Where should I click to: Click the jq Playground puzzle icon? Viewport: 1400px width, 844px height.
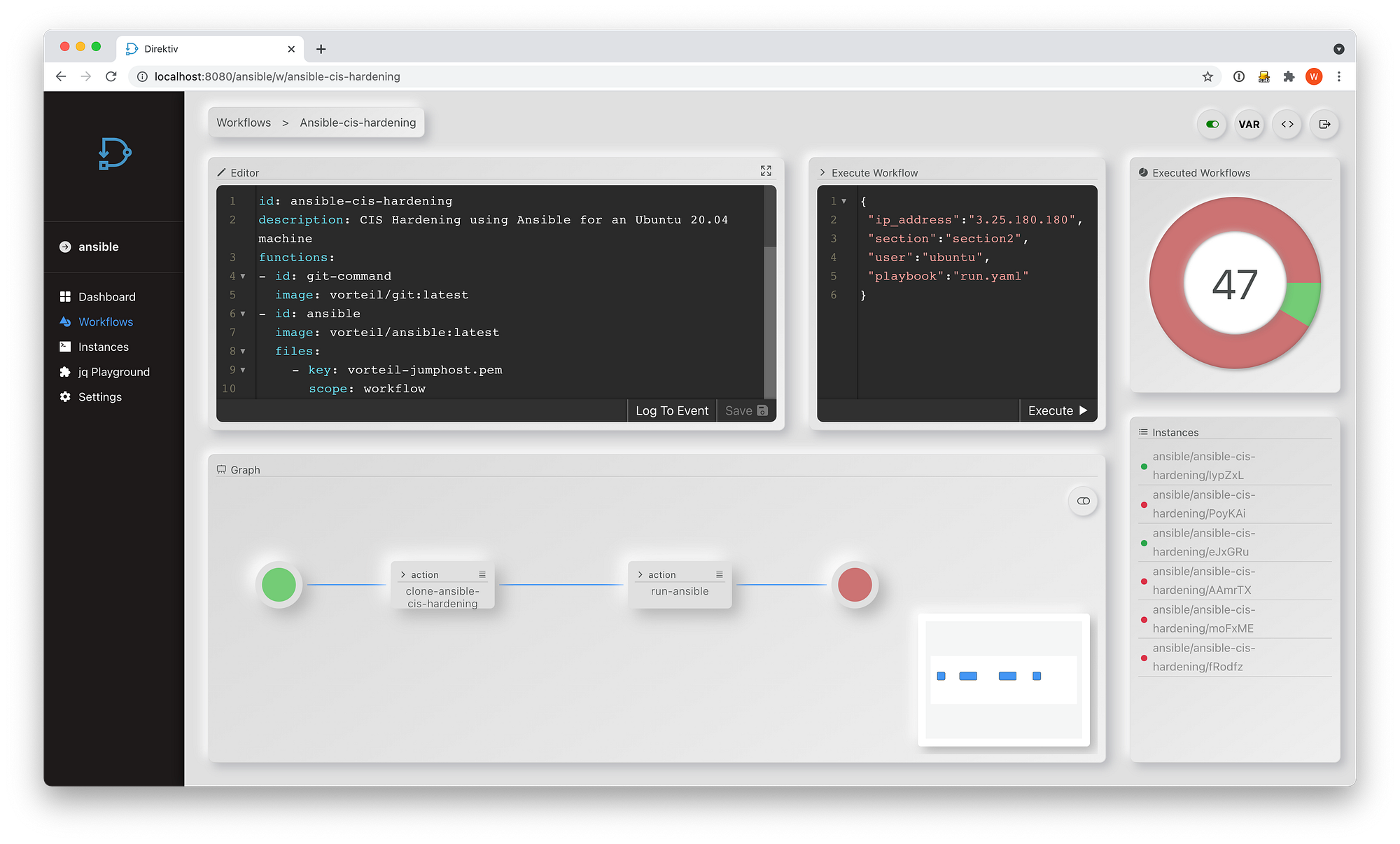pyautogui.click(x=65, y=372)
